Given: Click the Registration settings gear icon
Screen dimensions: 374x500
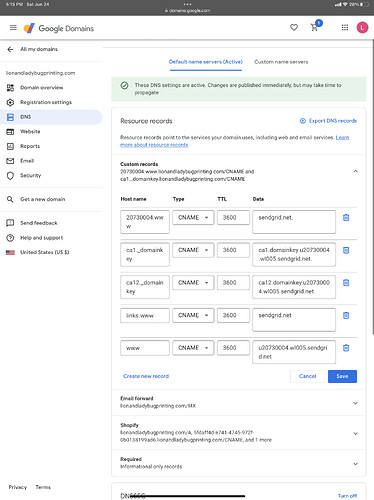Looking at the screenshot, I should click(x=10, y=102).
